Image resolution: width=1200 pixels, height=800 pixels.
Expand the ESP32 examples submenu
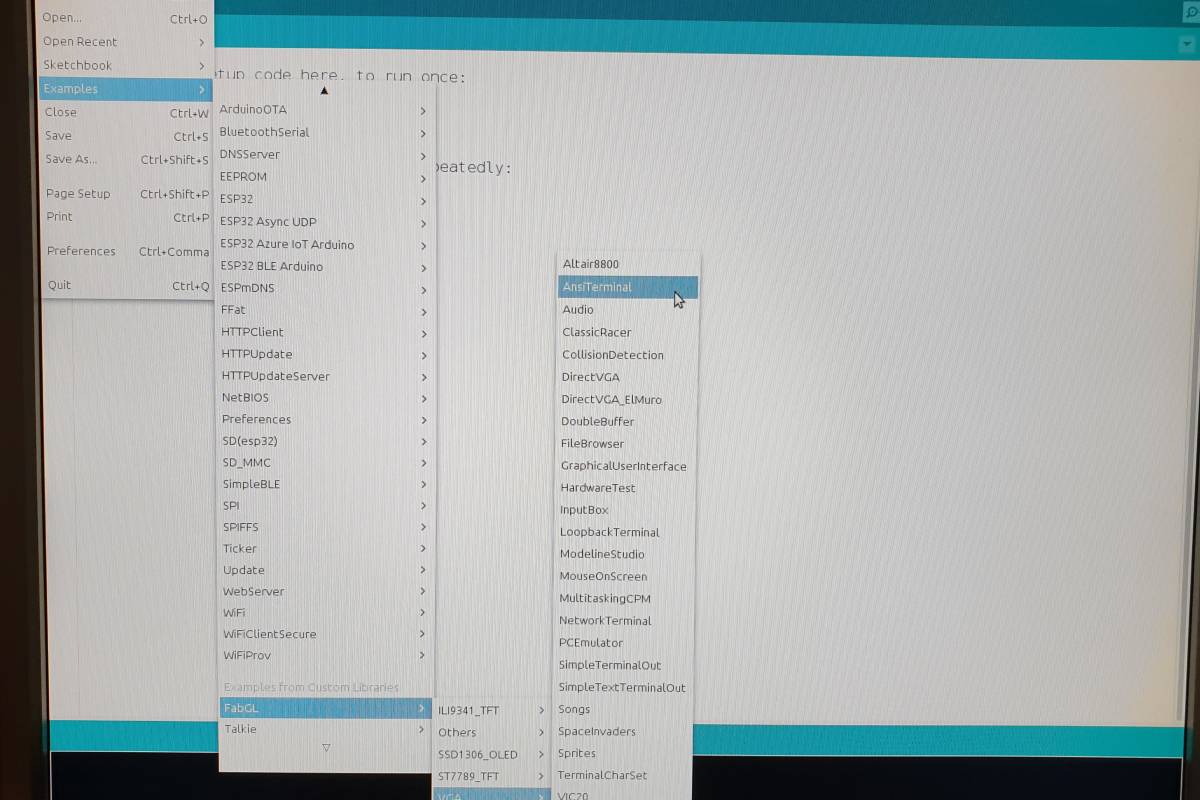coord(323,199)
